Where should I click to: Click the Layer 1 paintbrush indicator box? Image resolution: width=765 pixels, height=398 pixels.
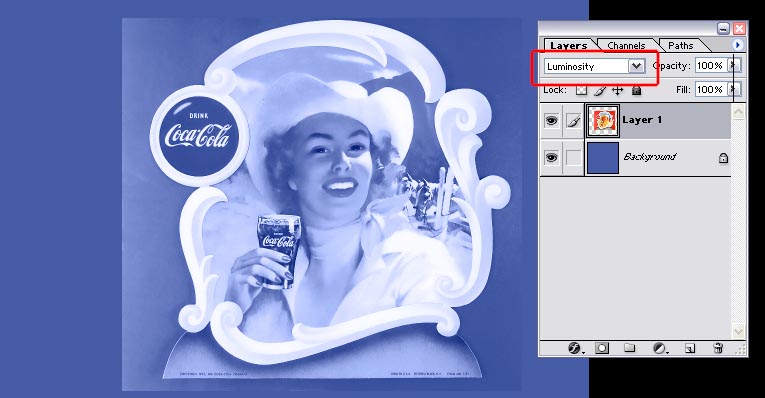(x=573, y=120)
